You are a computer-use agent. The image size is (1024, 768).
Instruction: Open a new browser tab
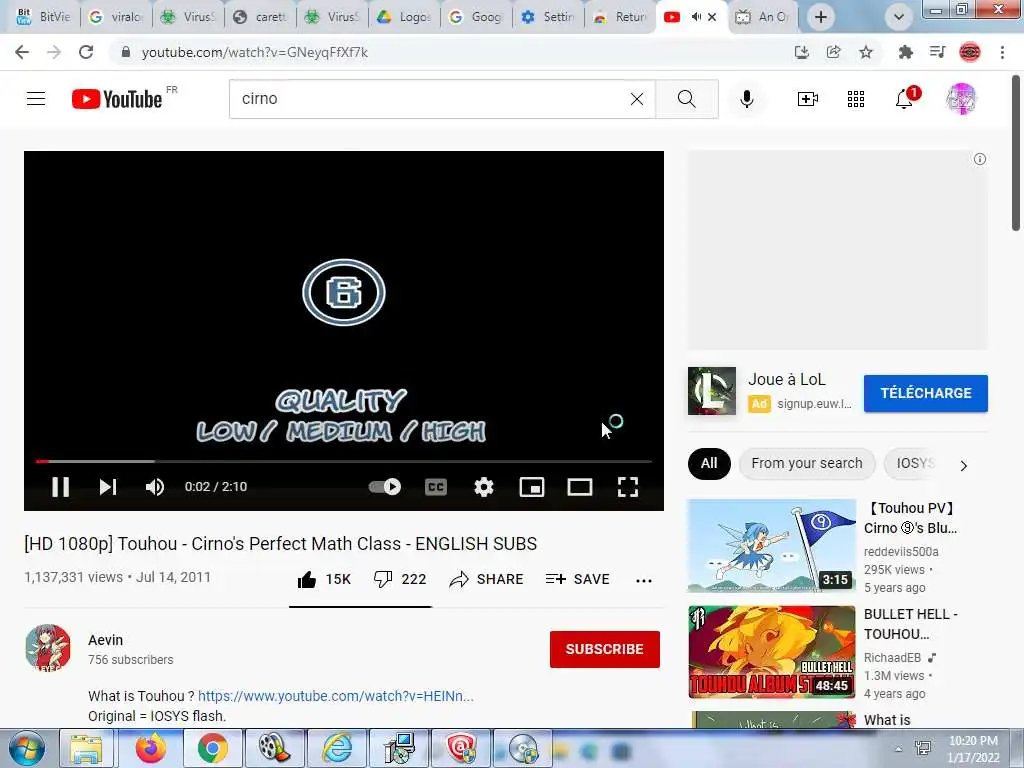[821, 17]
